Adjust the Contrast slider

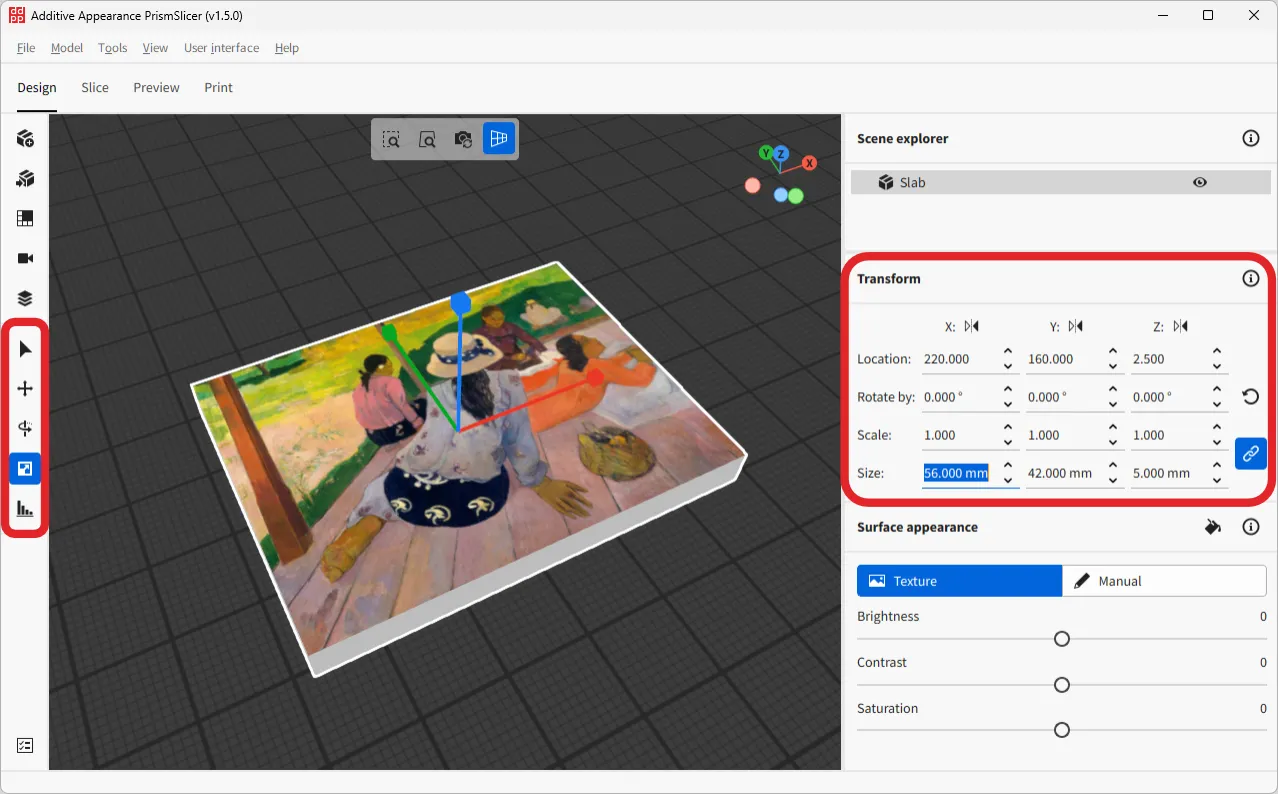[x=1061, y=684]
